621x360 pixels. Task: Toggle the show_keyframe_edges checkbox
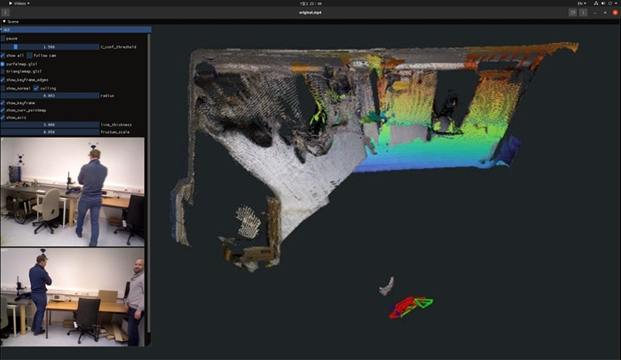click(x=3, y=80)
